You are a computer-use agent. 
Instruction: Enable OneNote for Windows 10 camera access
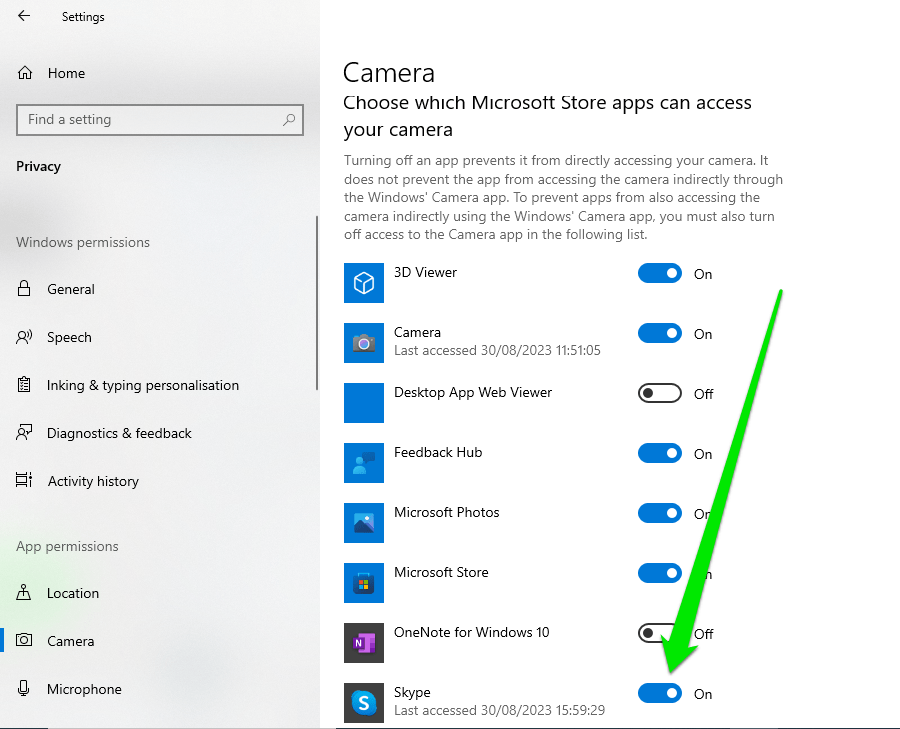click(660, 633)
